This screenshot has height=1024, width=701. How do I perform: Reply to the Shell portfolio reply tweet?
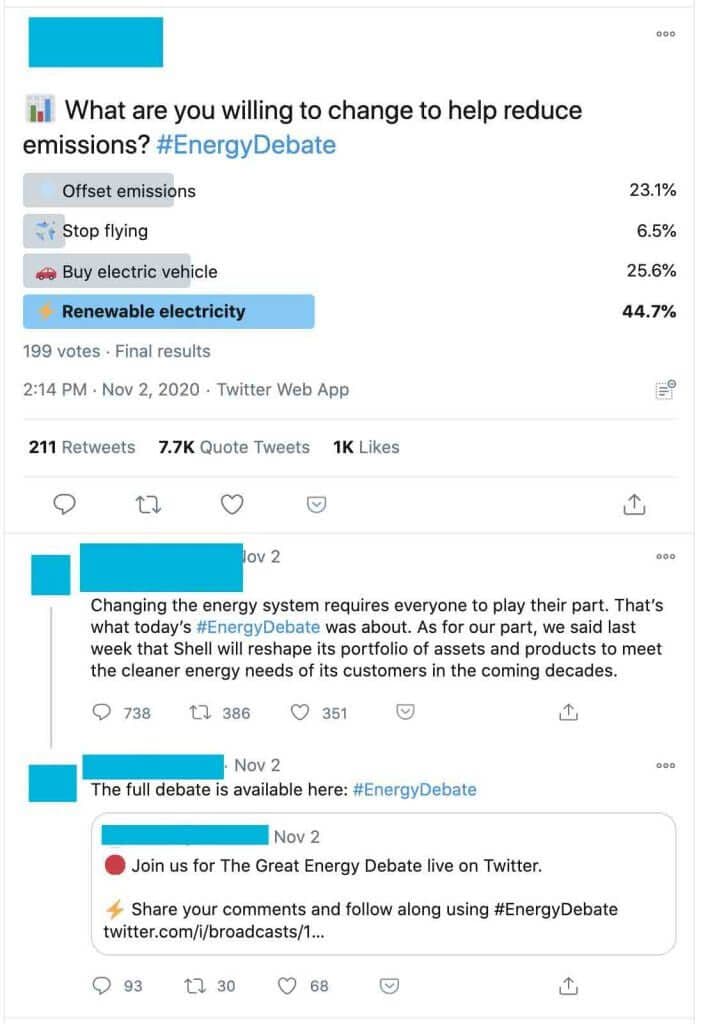(102, 712)
